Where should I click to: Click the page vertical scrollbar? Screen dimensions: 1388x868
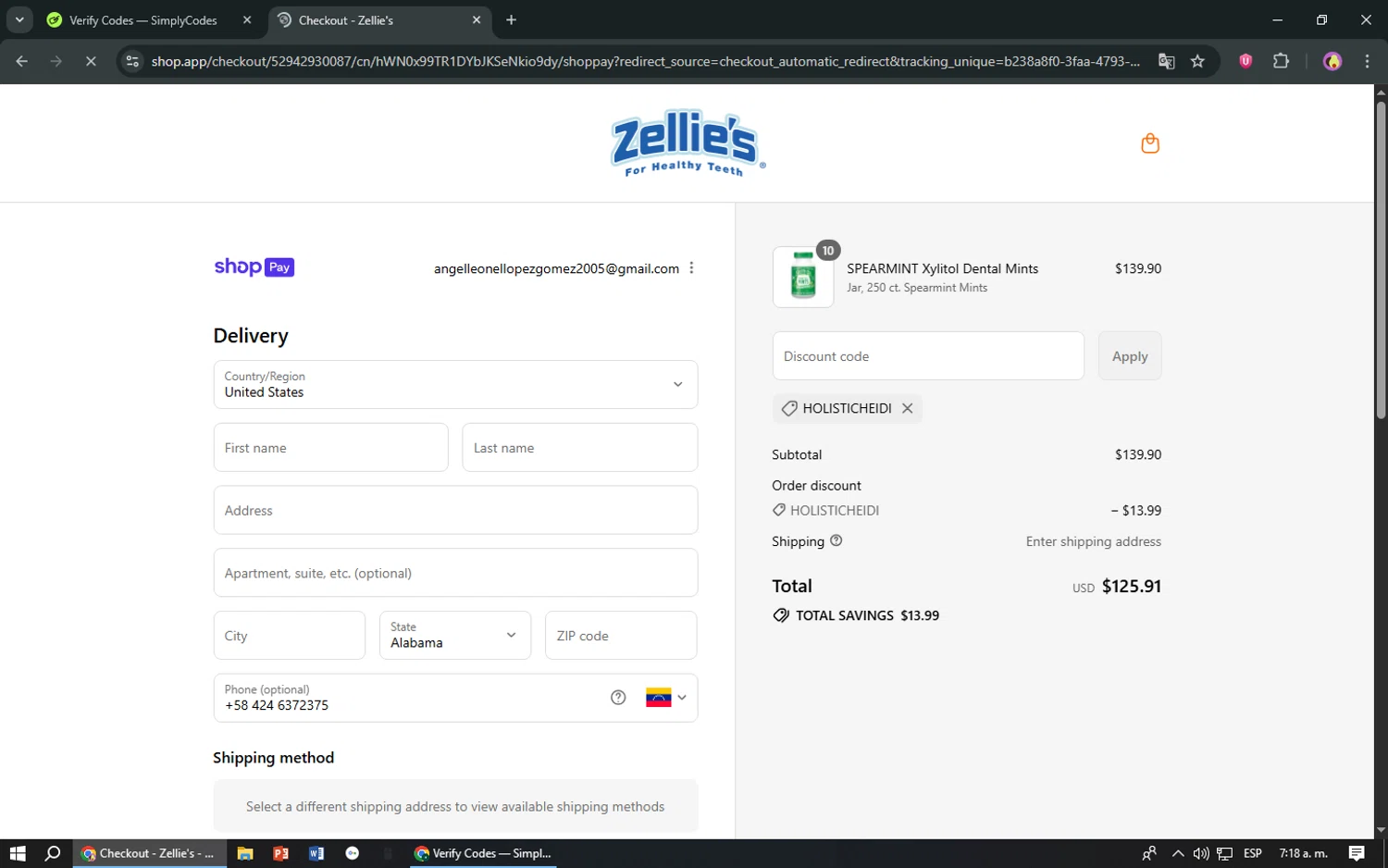(x=1381, y=261)
